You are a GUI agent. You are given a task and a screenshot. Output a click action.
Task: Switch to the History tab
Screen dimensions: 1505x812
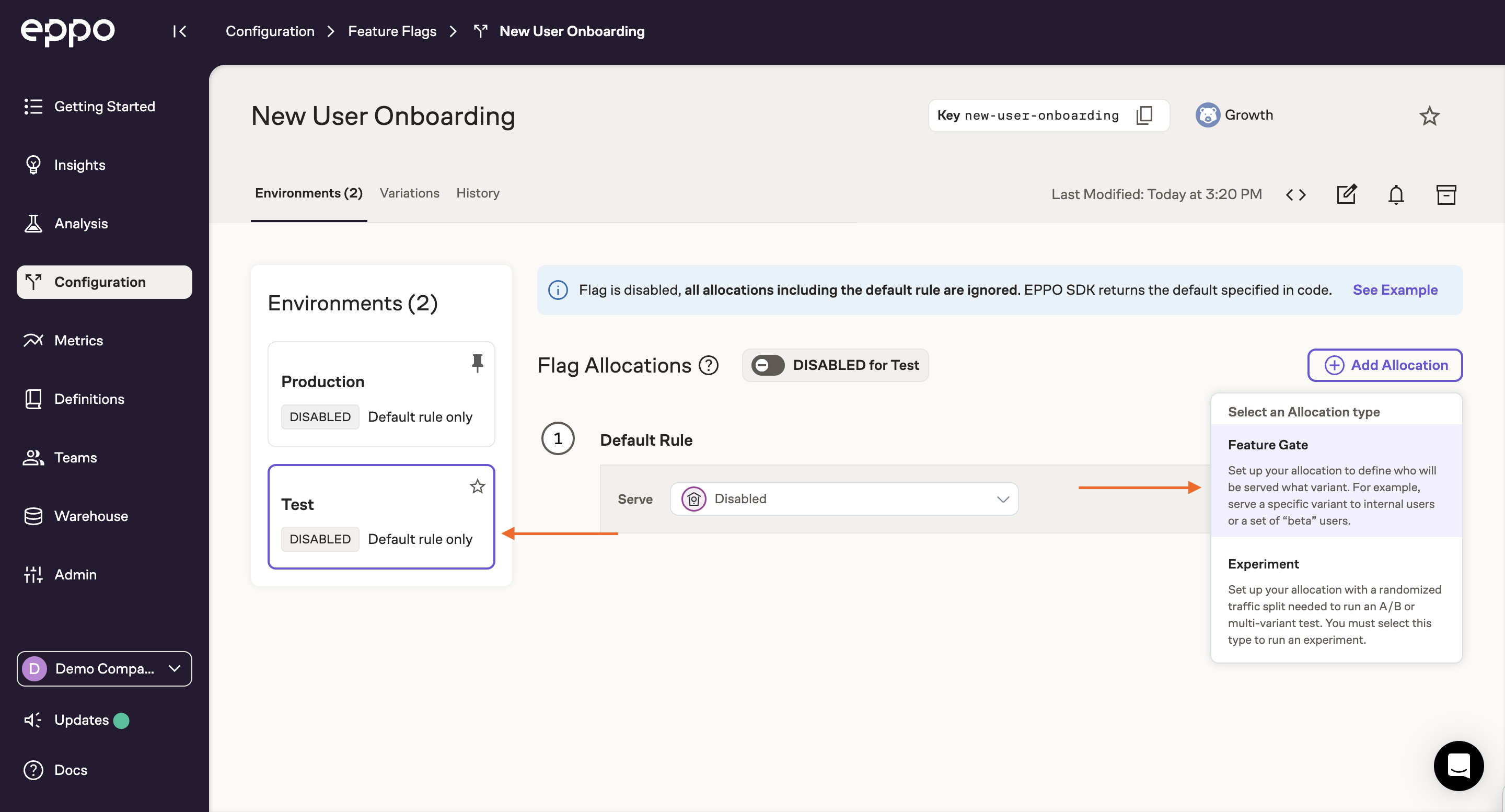pos(478,193)
